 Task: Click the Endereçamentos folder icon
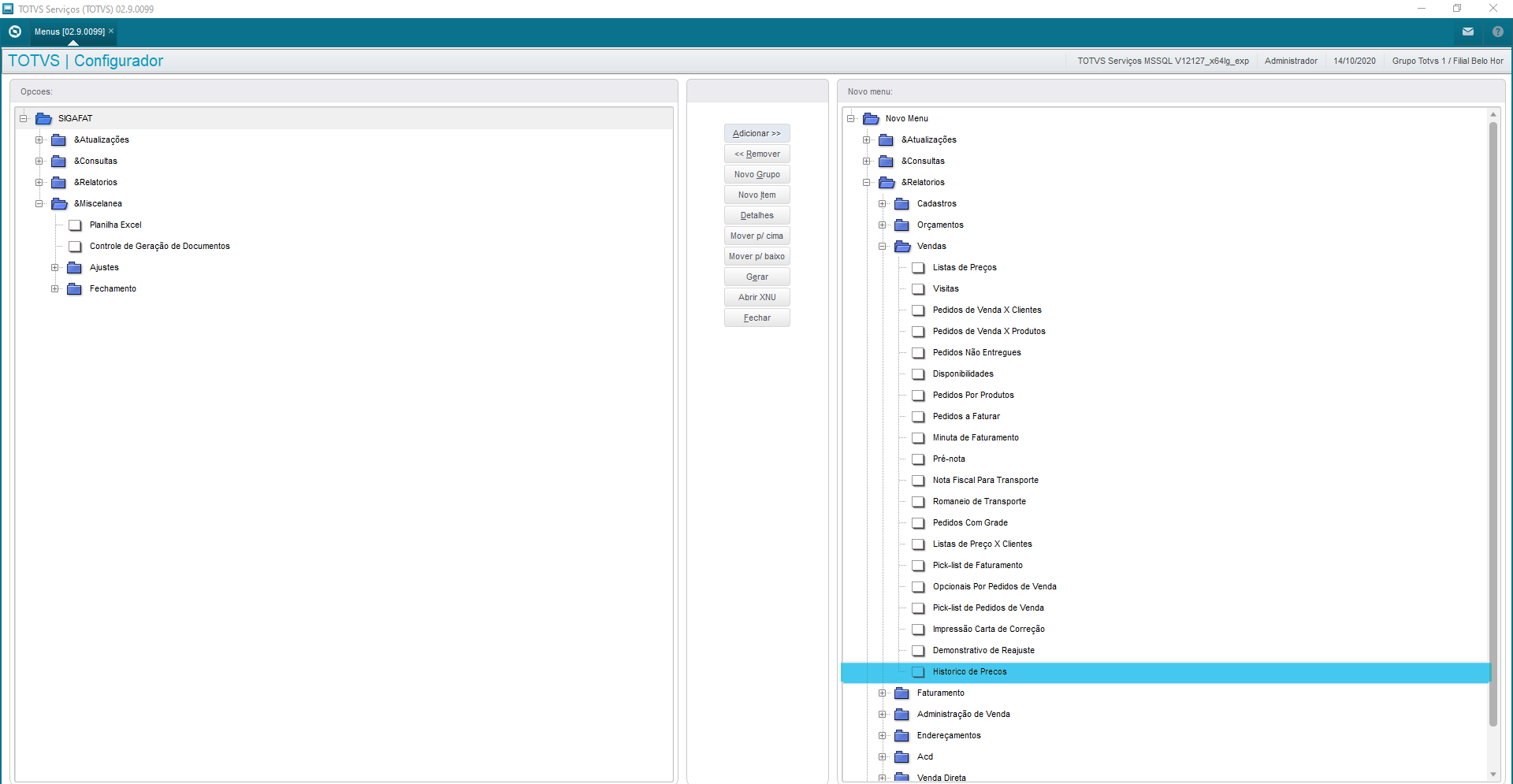click(902, 736)
